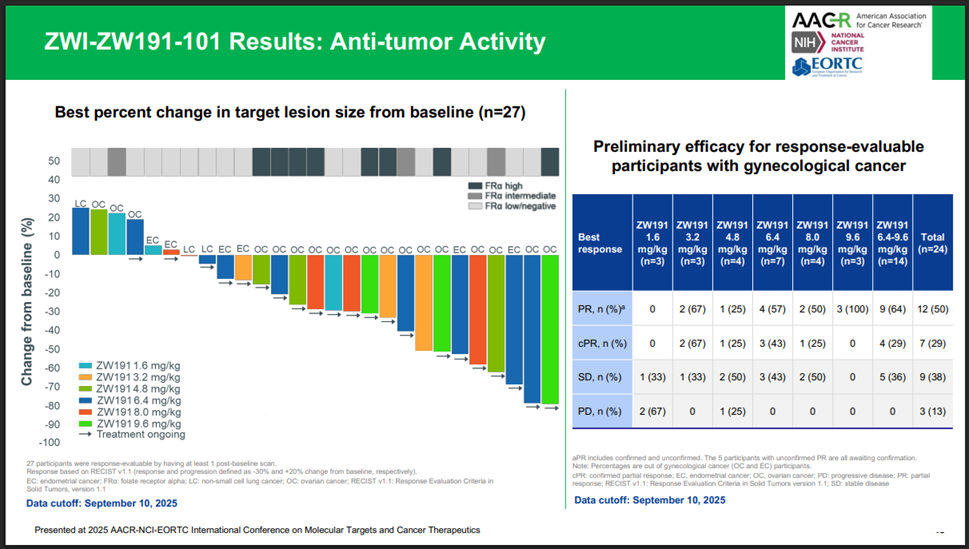Click the SD, n (%) row label
969x549 pixels.
597,377
